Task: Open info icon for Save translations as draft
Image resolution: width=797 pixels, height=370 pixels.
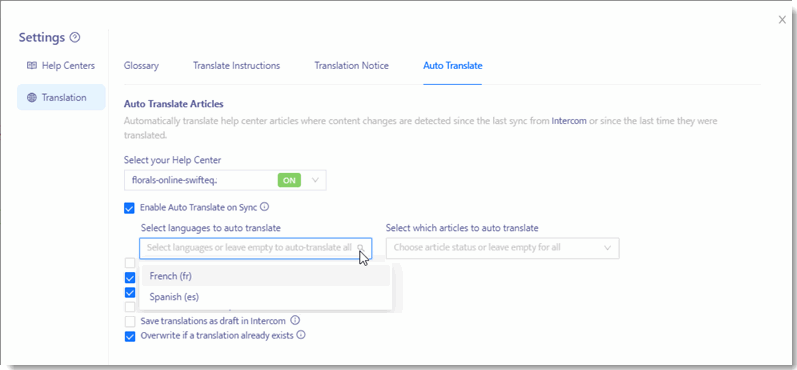Action: click(x=295, y=321)
